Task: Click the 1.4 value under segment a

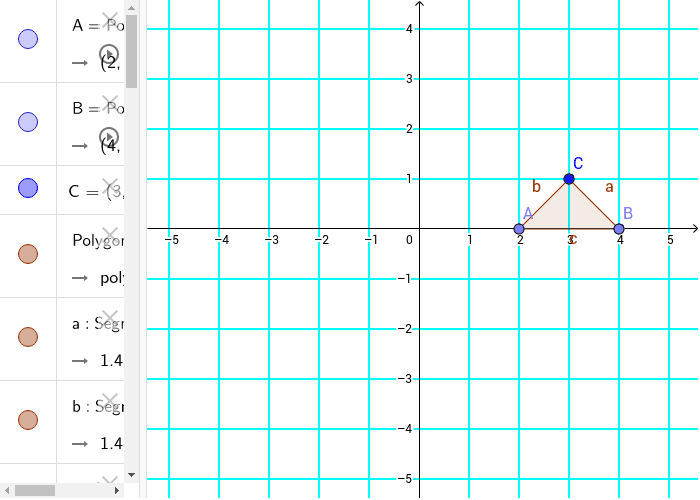Action: point(112,361)
